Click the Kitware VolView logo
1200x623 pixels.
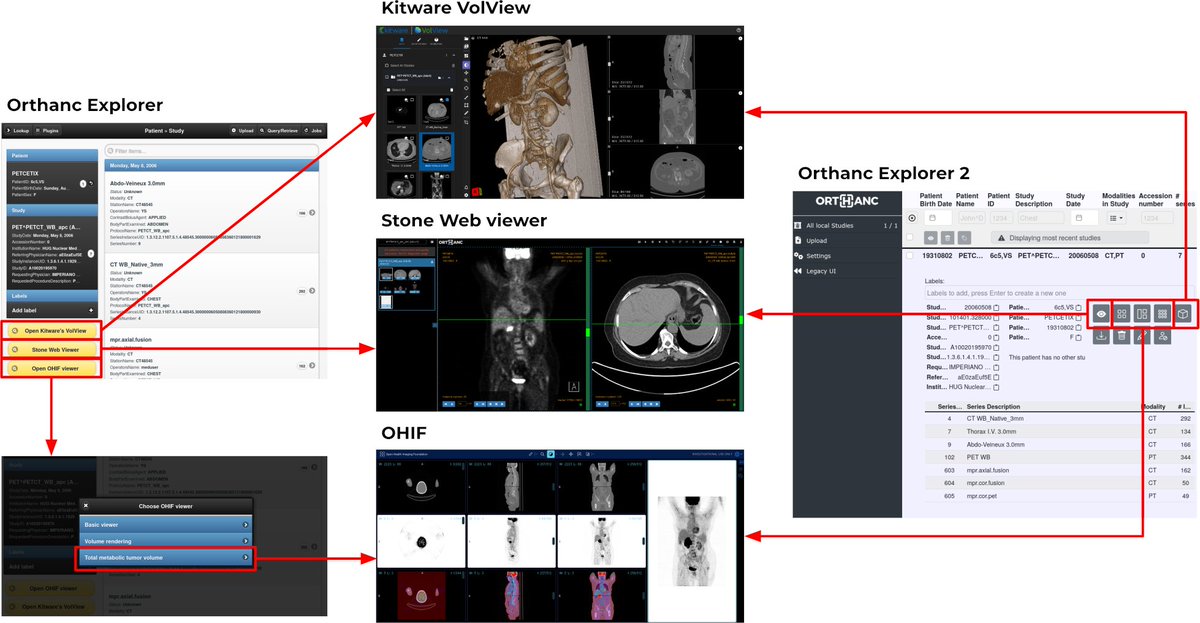point(414,33)
